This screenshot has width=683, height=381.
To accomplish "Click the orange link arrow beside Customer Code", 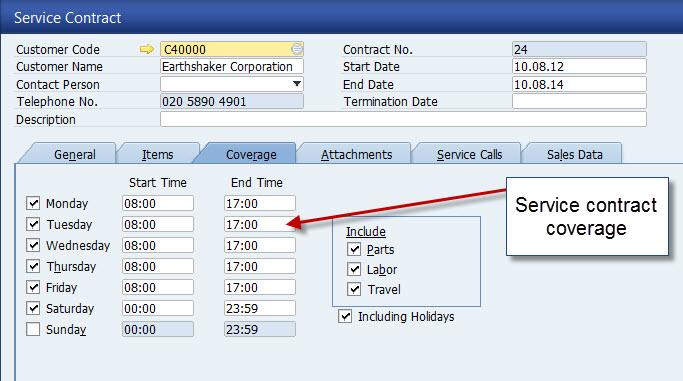I will (147, 49).
